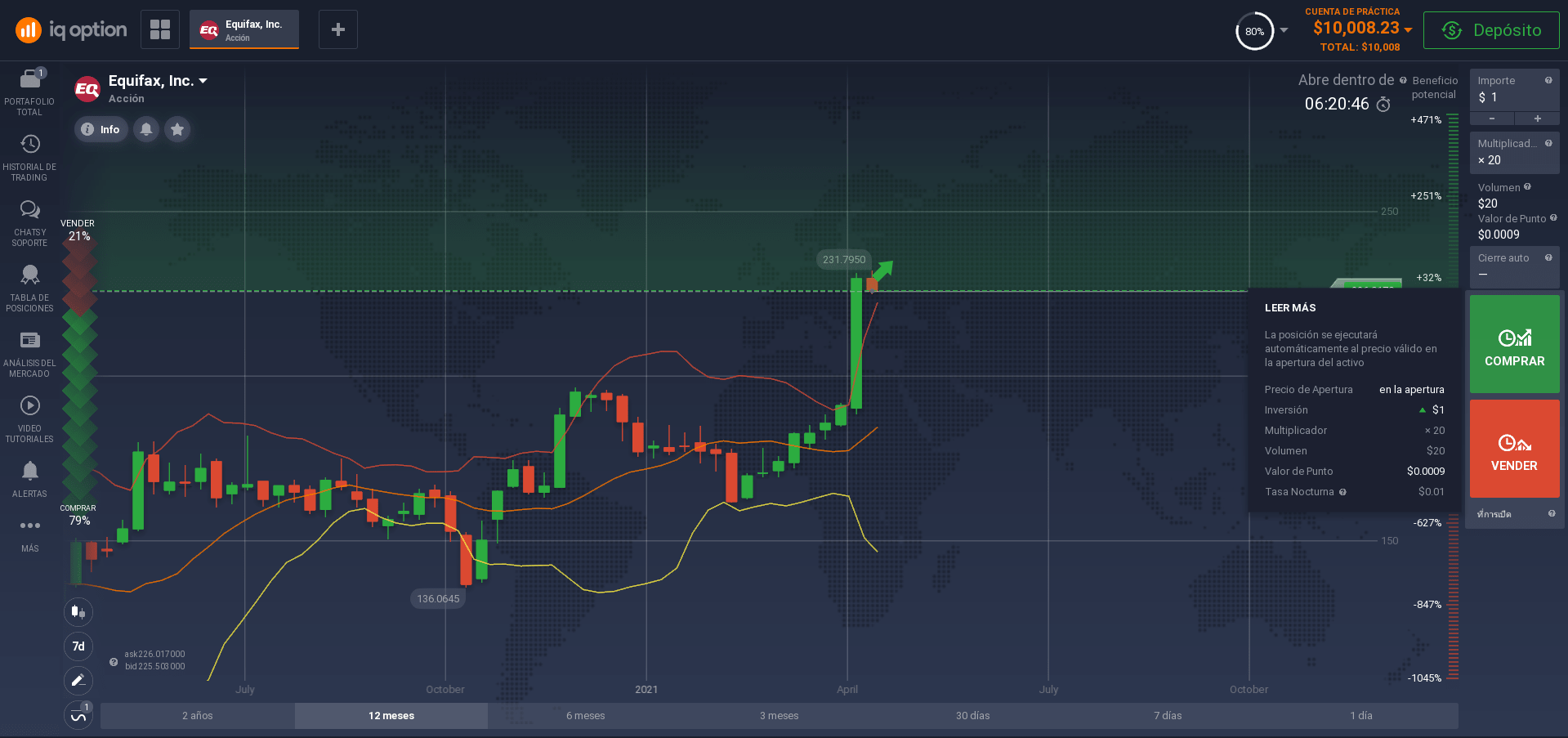Open Análisis del Mercado panel
The height and width of the screenshot is (738, 1568).
(29, 353)
